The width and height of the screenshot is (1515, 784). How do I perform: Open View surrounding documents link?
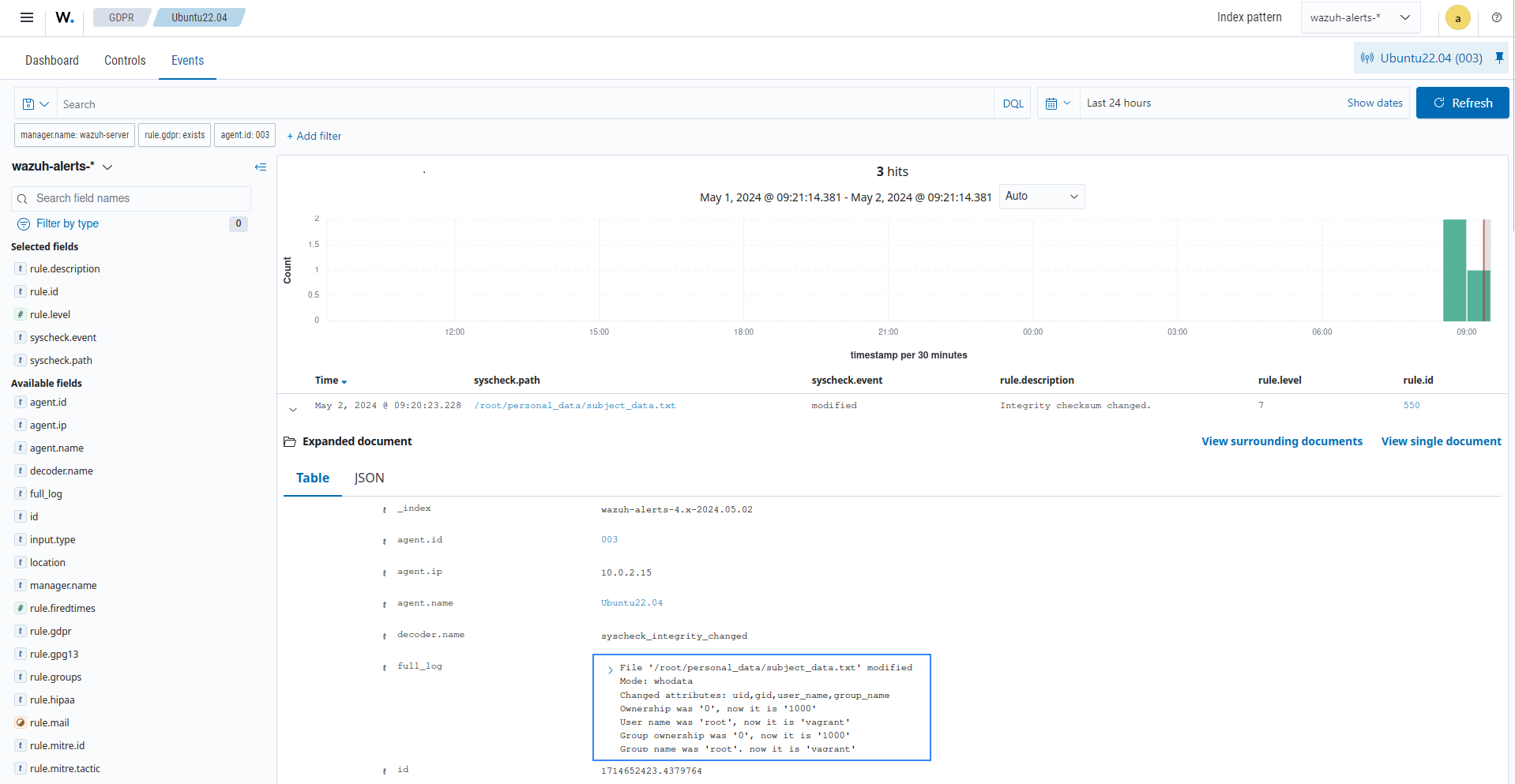[1281, 441]
